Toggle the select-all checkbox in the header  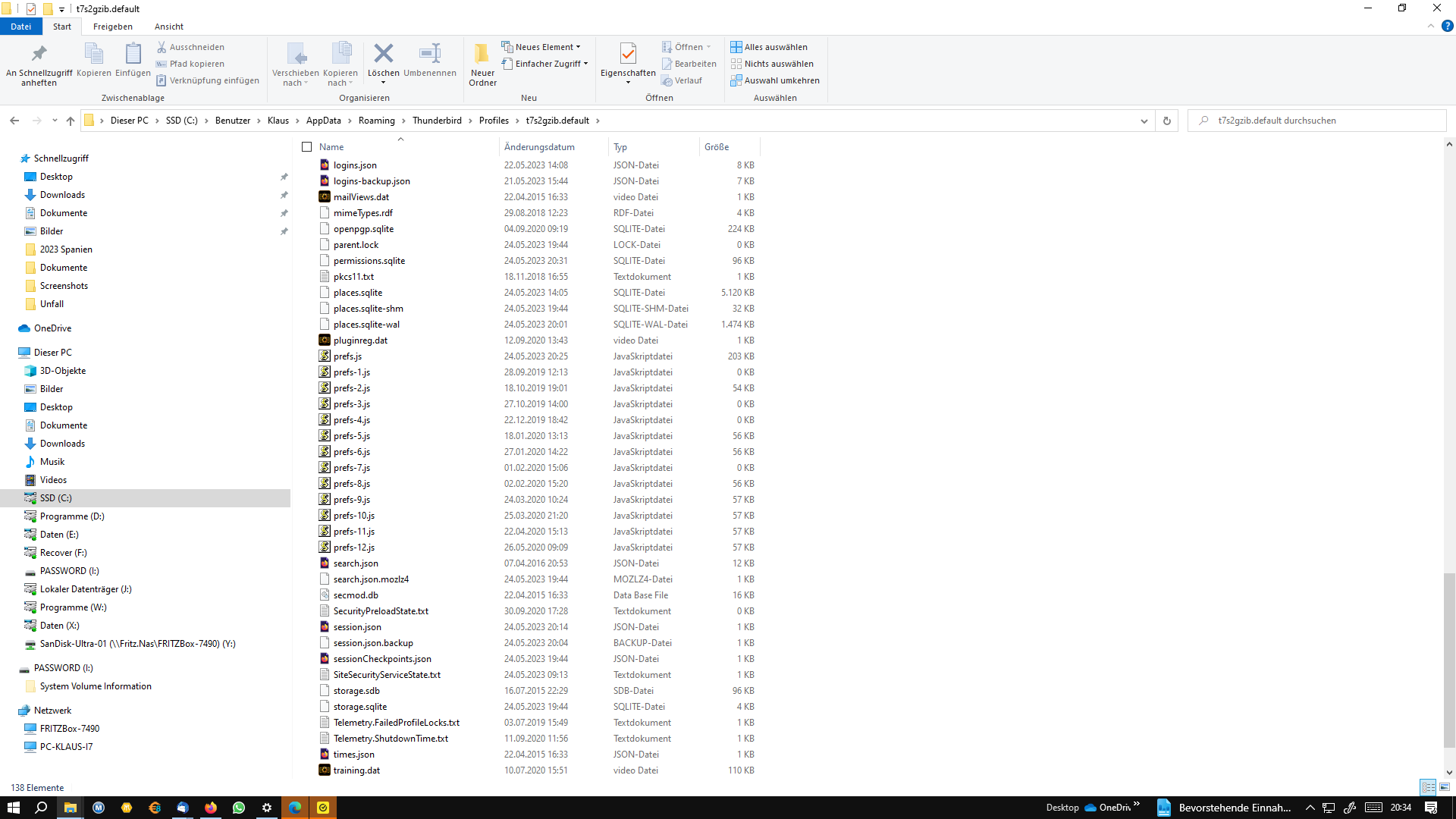pyautogui.click(x=307, y=147)
